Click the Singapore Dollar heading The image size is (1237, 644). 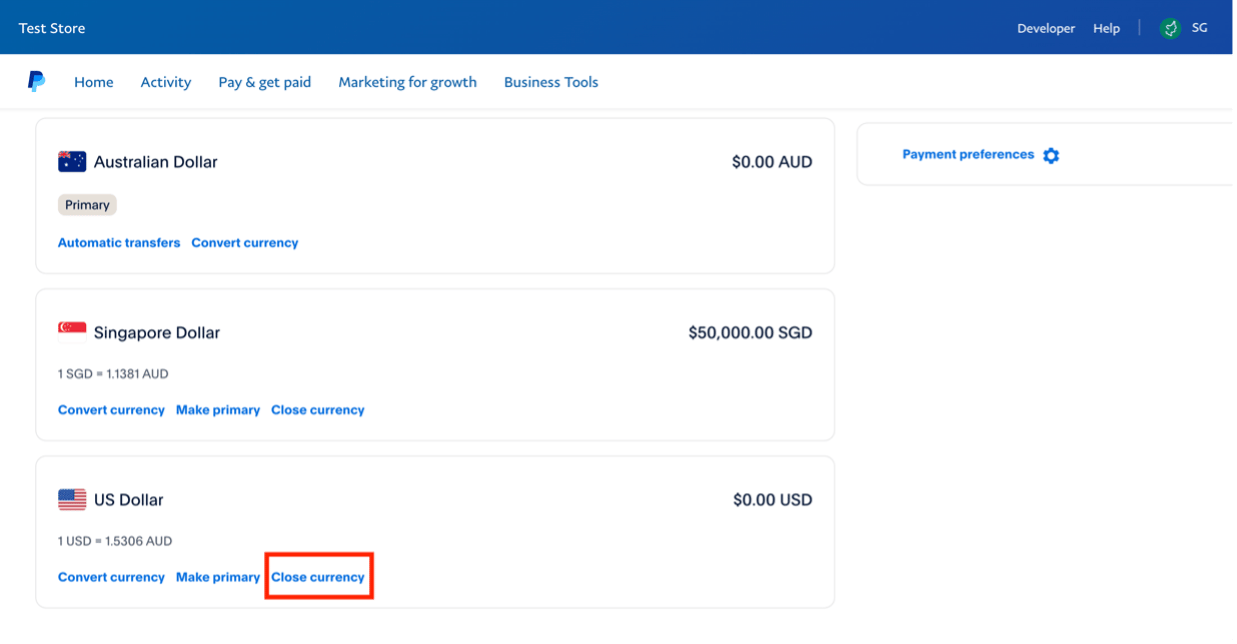tap(157, 333)
